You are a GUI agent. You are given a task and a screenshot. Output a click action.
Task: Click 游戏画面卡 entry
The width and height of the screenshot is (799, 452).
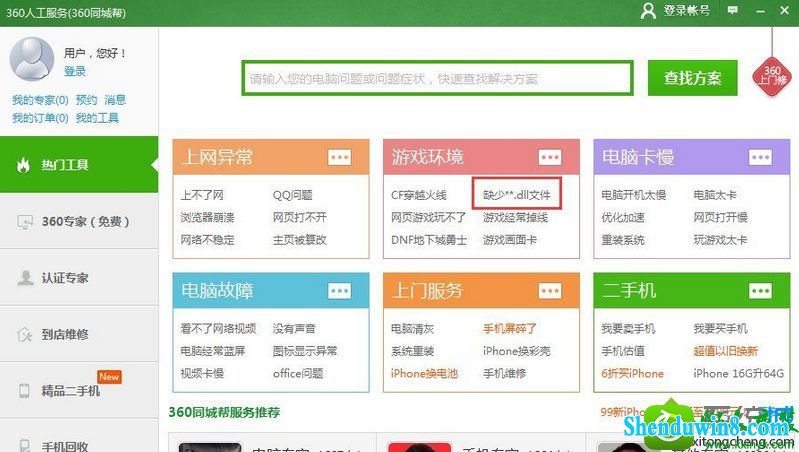coord(510,240)
